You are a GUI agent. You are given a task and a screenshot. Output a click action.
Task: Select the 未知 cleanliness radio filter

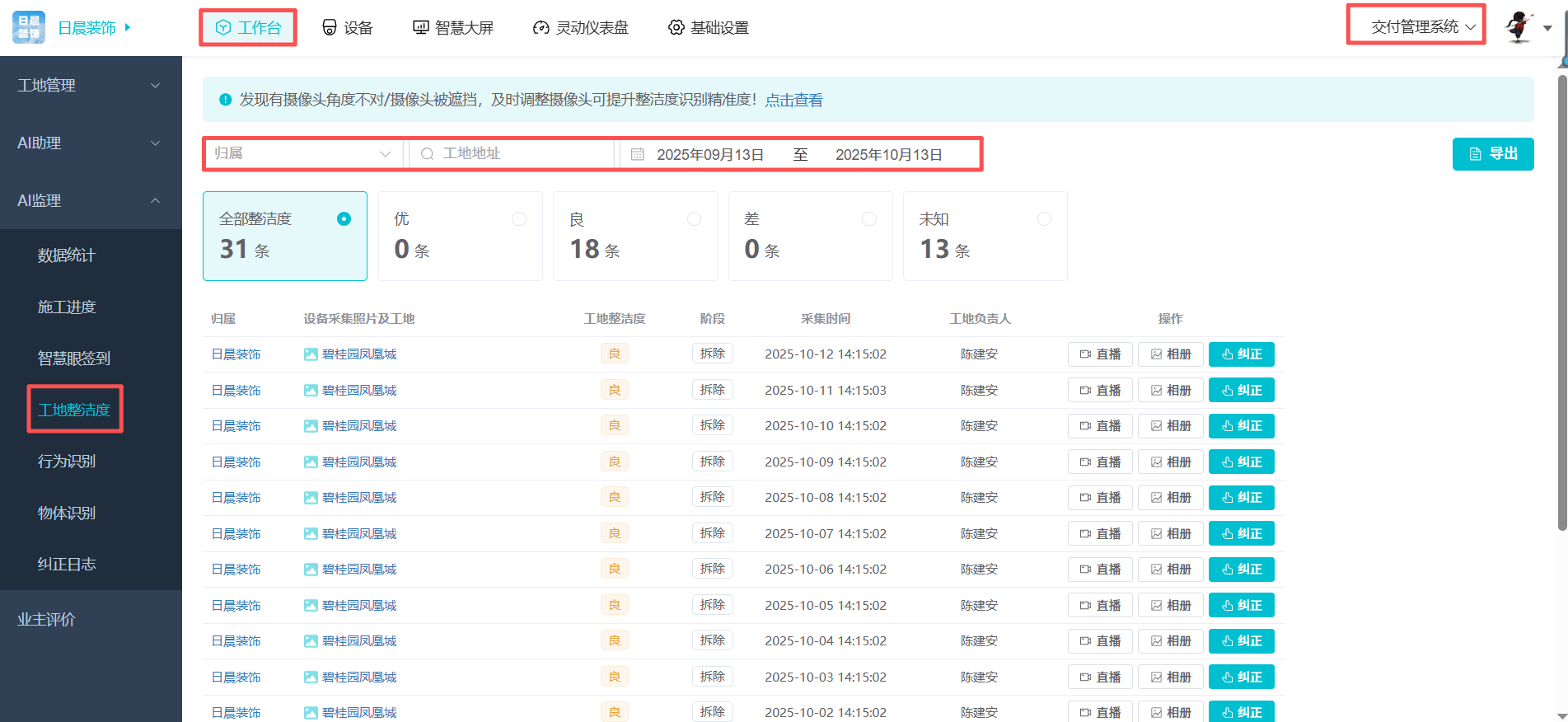pos(1044,219)
